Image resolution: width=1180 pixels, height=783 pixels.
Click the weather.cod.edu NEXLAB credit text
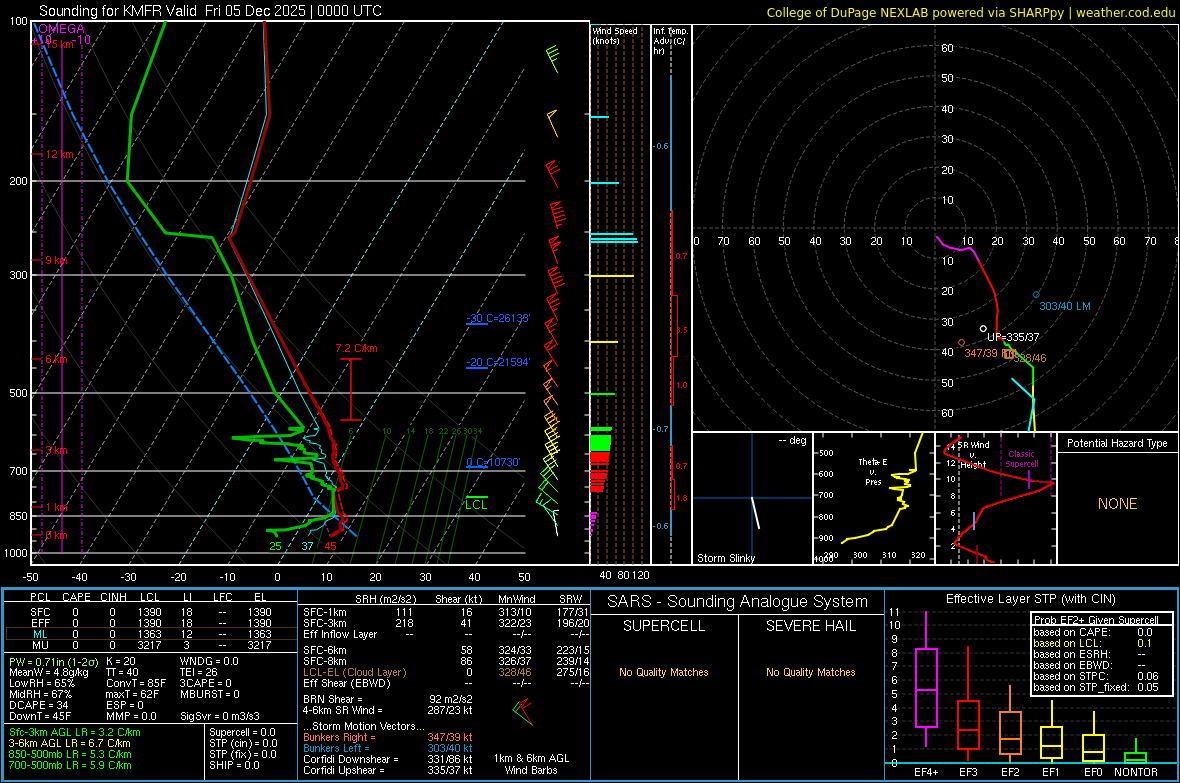(970, 12)
